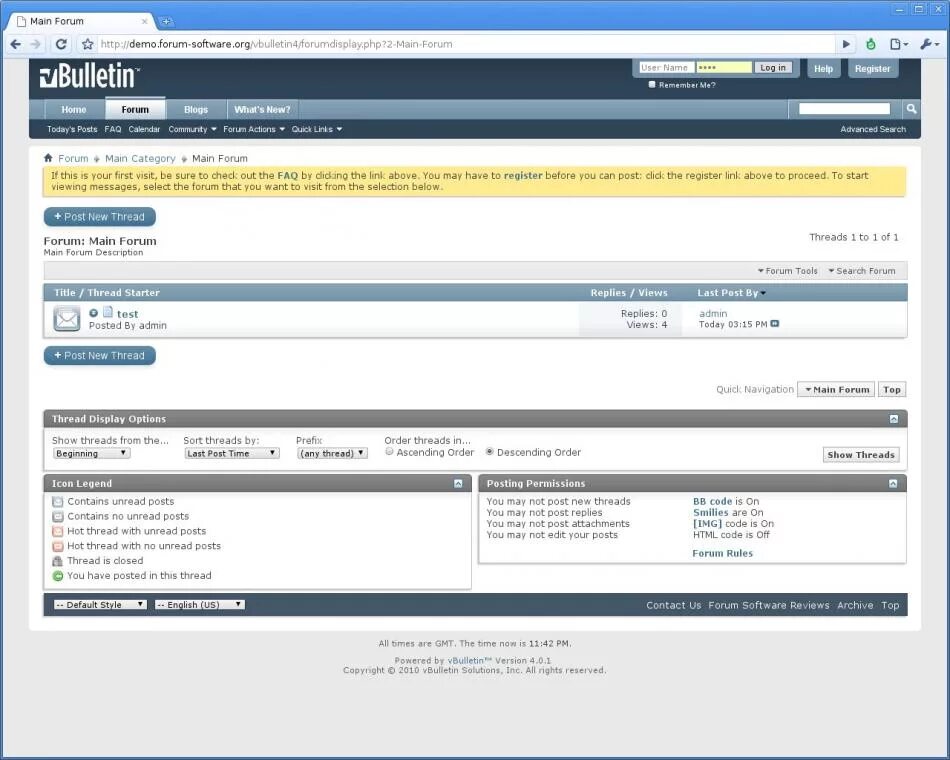950x760 pixels.
Task: Go to last post icon
Action: 775,324
